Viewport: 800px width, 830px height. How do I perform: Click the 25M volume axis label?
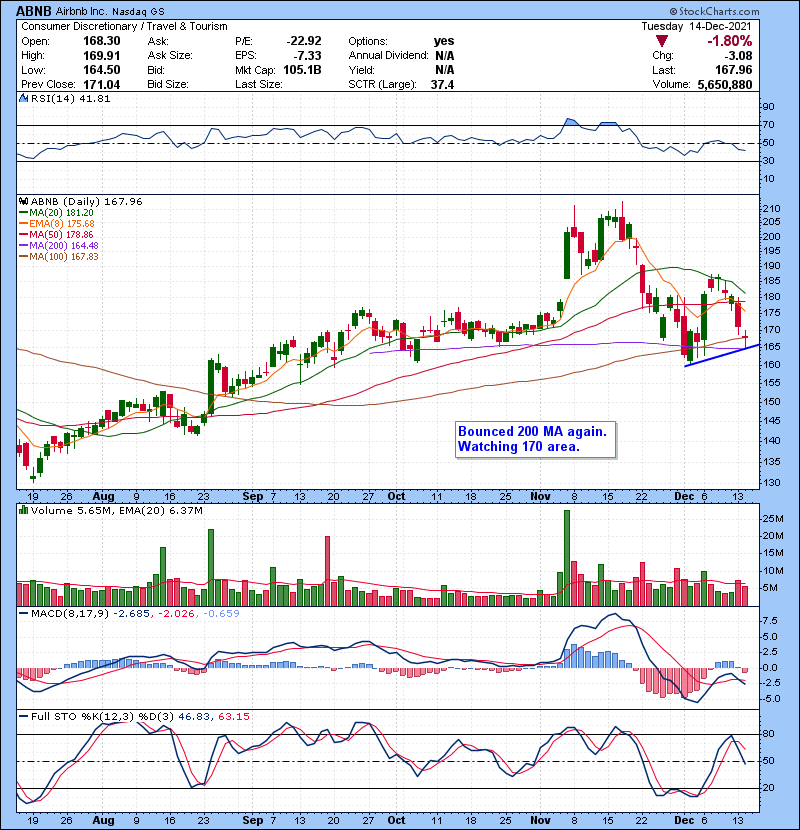click(x=772, y=519)
